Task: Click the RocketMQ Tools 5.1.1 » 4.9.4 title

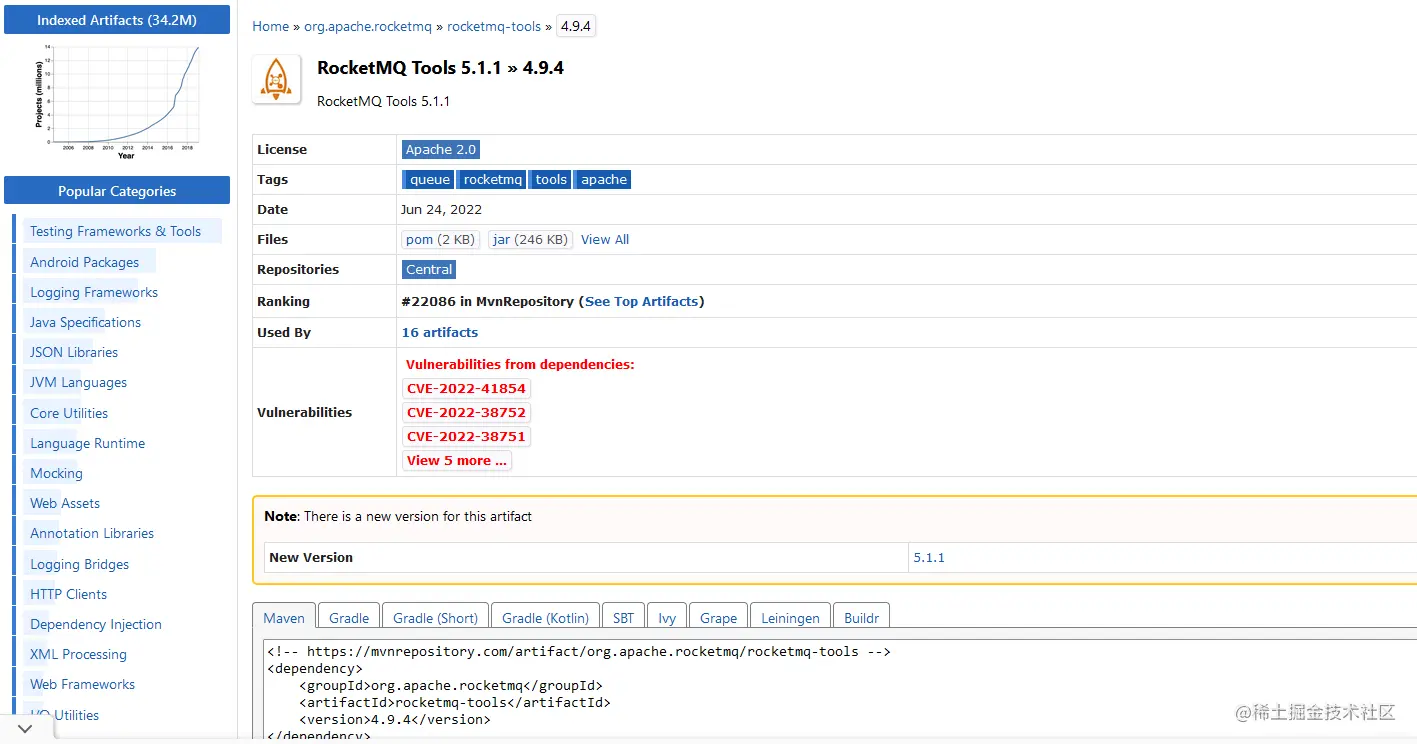Action: (x=440, y=68)
